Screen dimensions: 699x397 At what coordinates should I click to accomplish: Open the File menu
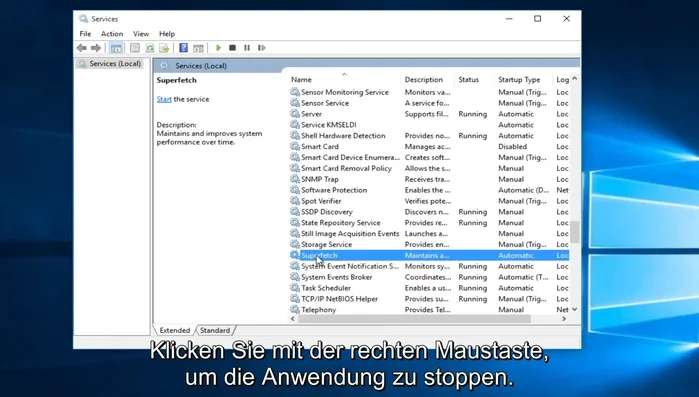pyautogui.click(x=85, y=34)
